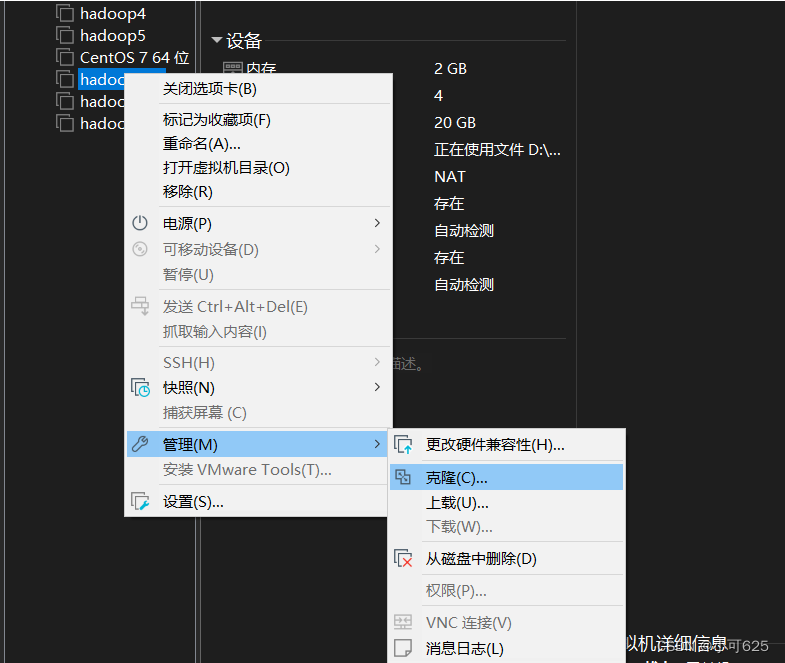
Task: Click the 20 GB disk value
Action: click(455, 123)
